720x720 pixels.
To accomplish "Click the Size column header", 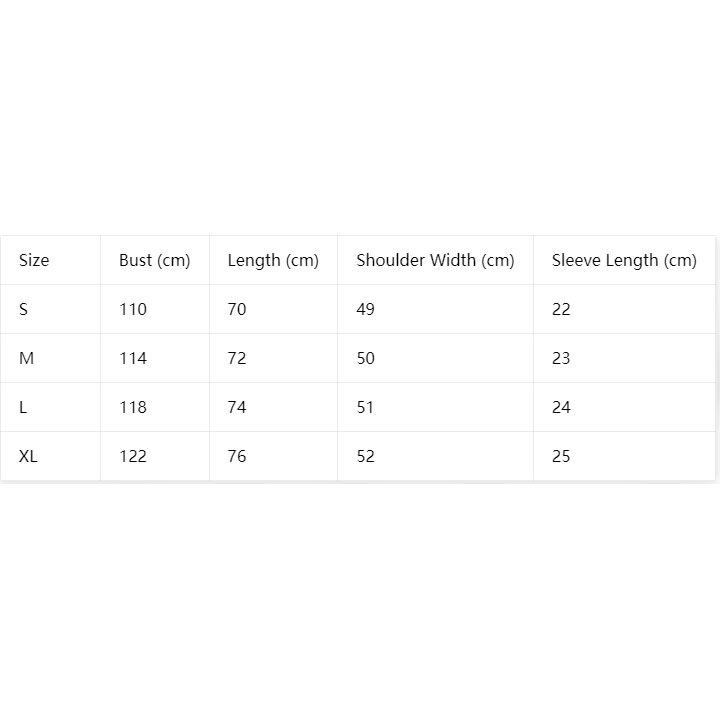I will coord(51,260).
